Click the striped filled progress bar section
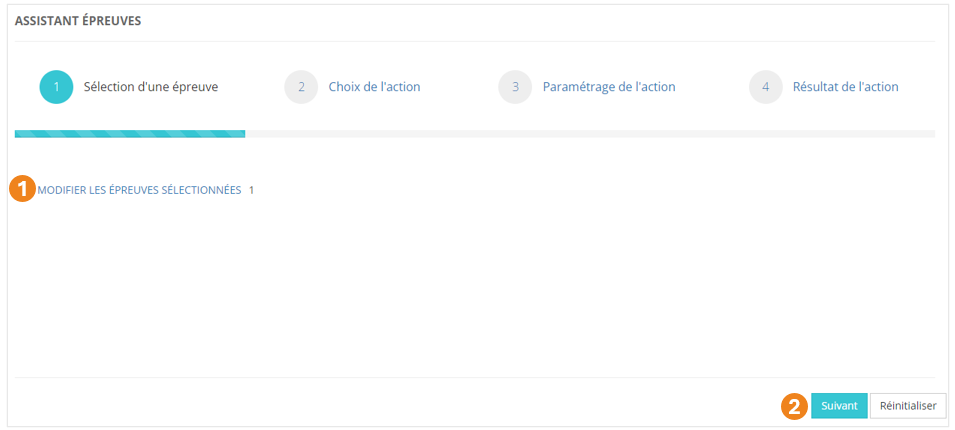Viewport: 955px width, 430px height. (x=130, y=133)
